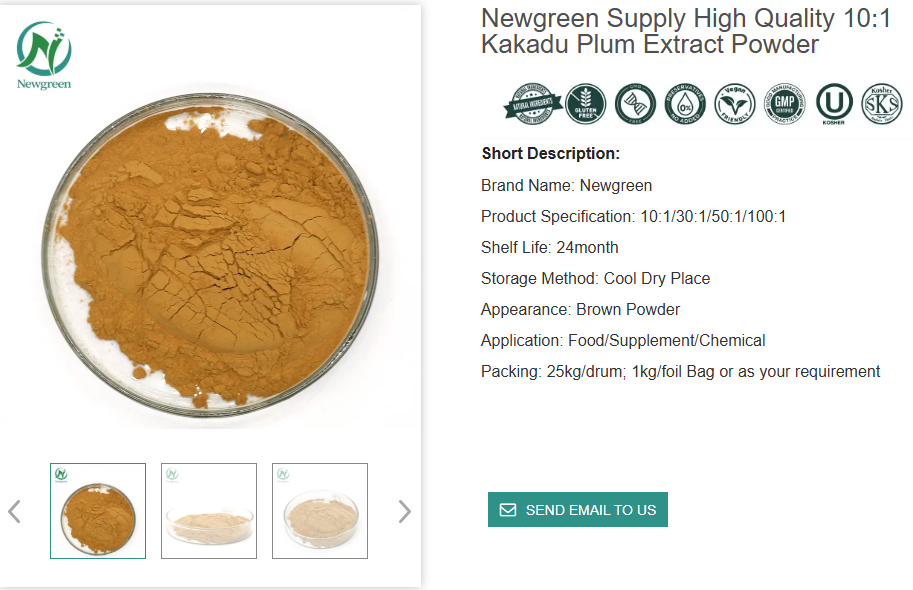The height and width of the screenshot is (590, 913).
Task: Click the Newgreen logo on the main image
Action: click(44, 56)
